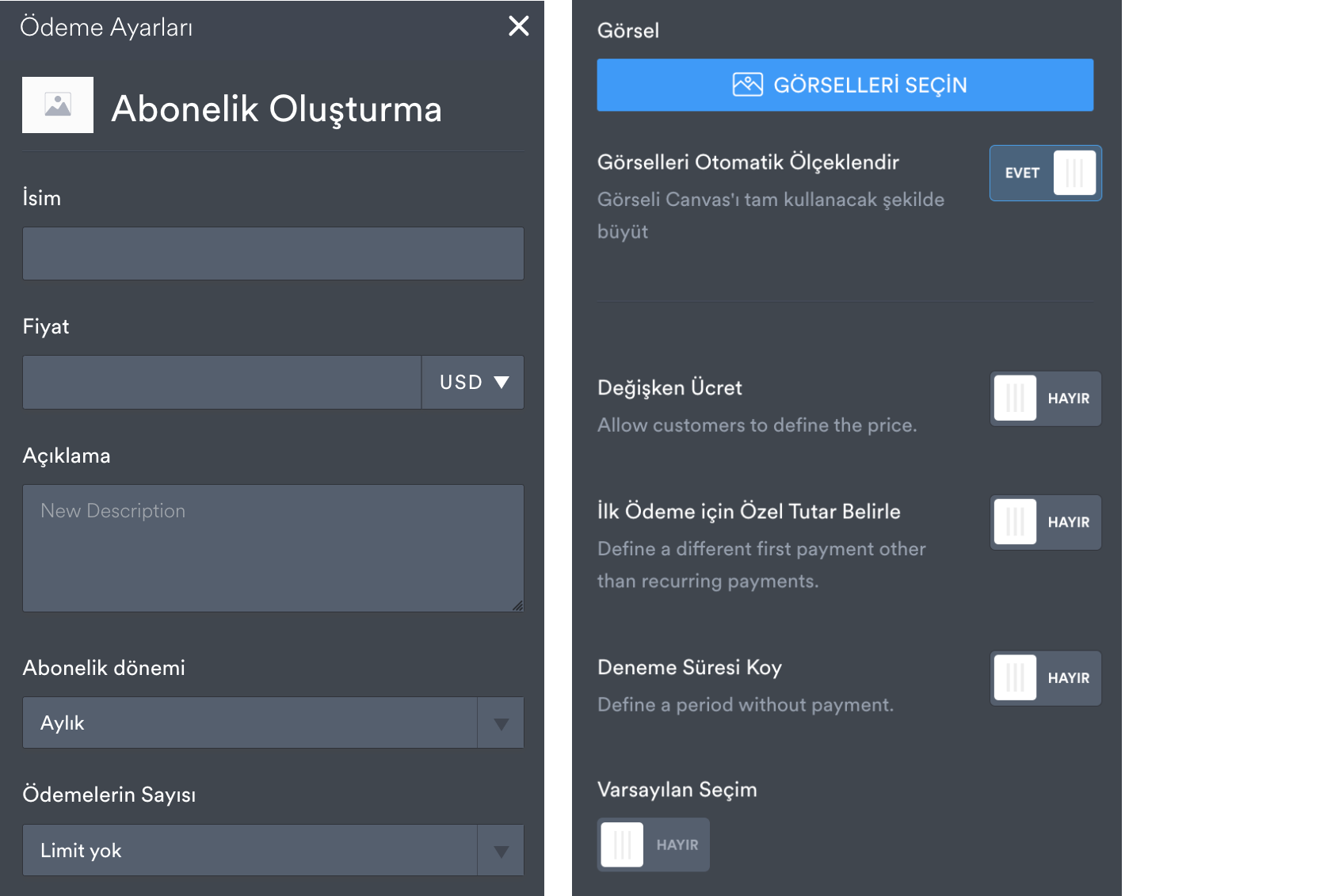Click the picture icon in GÖRSELLERİ SEÇİN
This screenshot has height=896, width=1331.
point(747,85)
